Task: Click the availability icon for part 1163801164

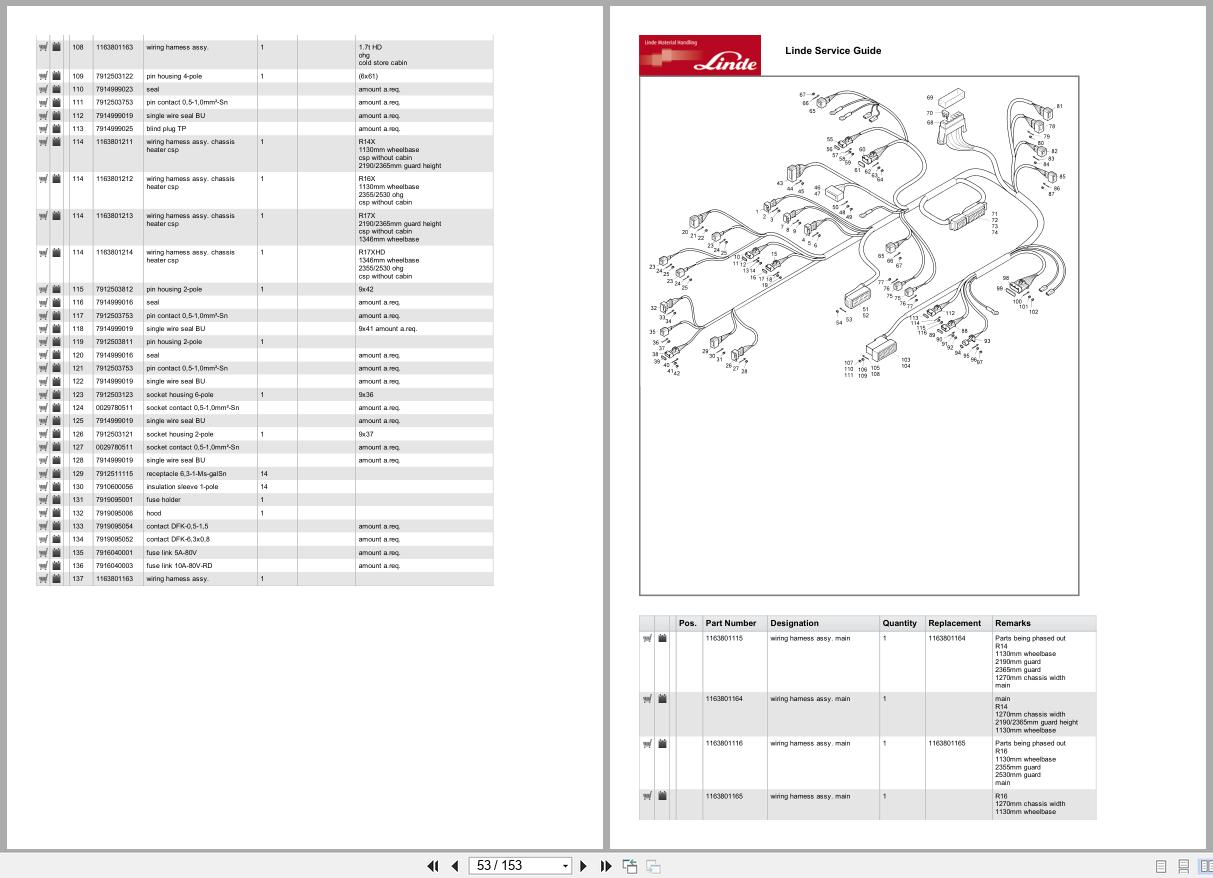Action: coord(662,698)
